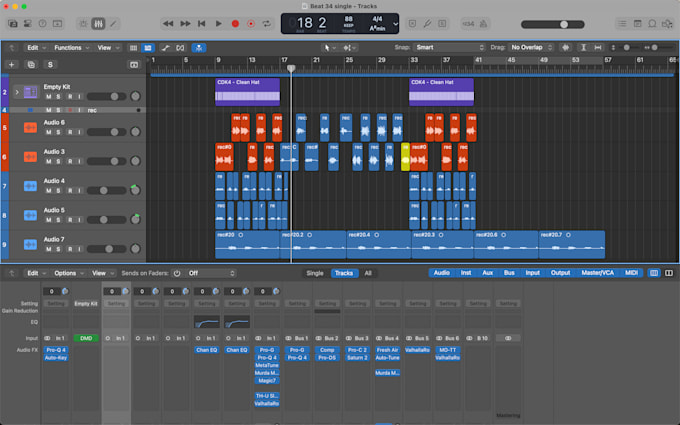Open the Library button in the control bar
This screenshot has height=425, width=680.
13,24
